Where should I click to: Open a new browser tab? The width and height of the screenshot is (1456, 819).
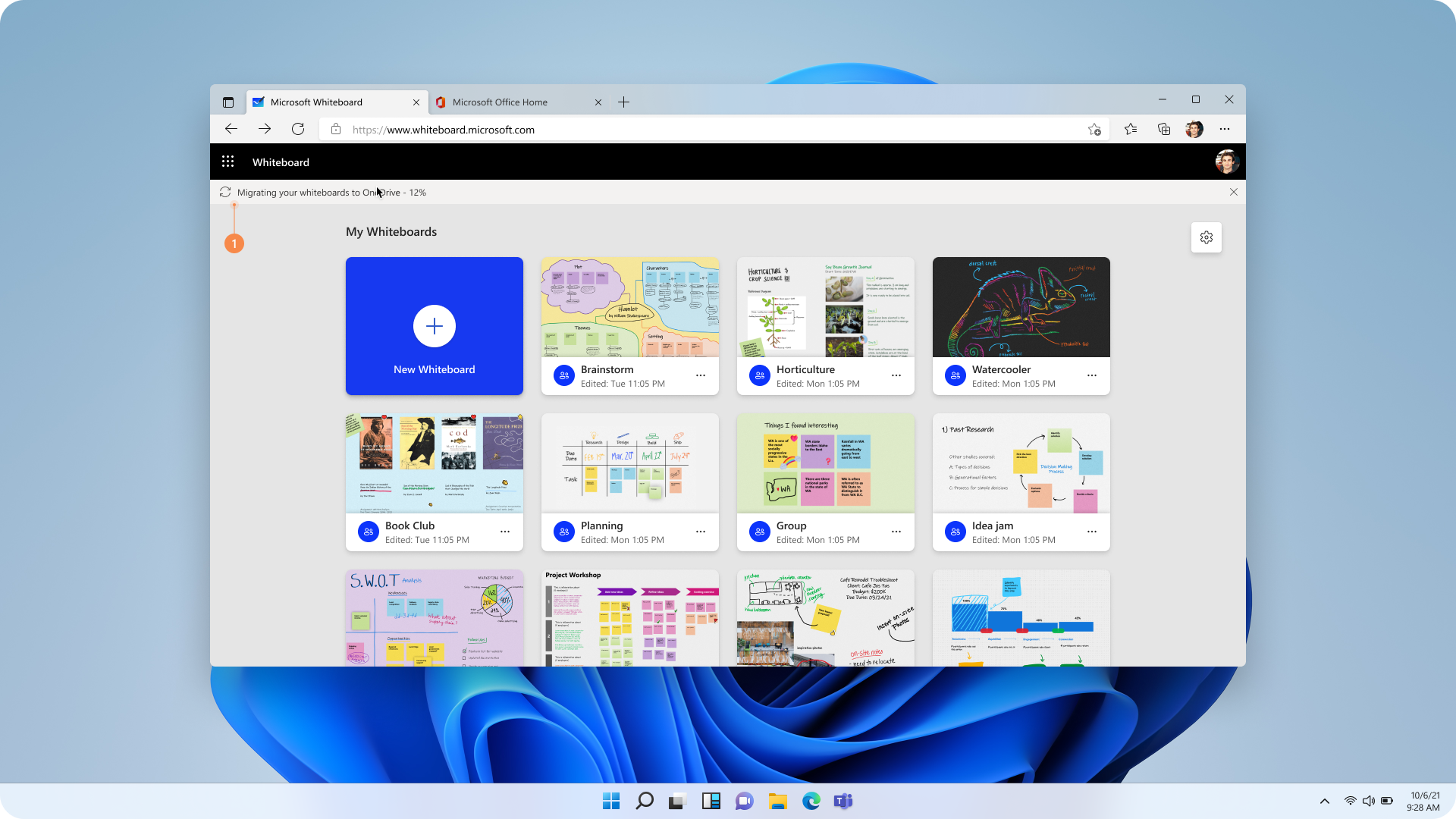point(623,102)
